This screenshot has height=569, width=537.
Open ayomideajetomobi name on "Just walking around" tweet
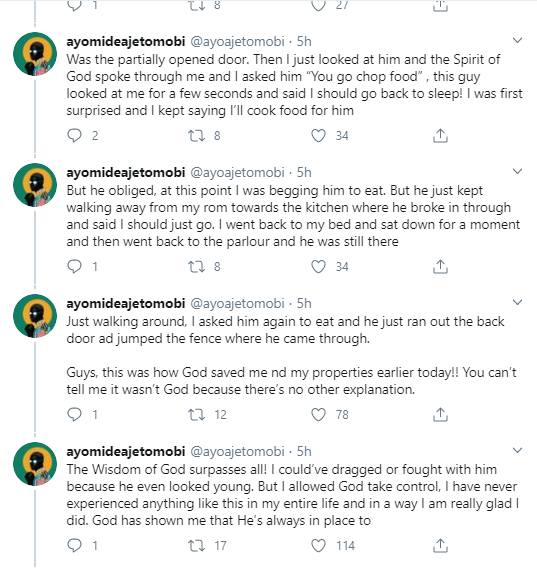pos(126,303)
